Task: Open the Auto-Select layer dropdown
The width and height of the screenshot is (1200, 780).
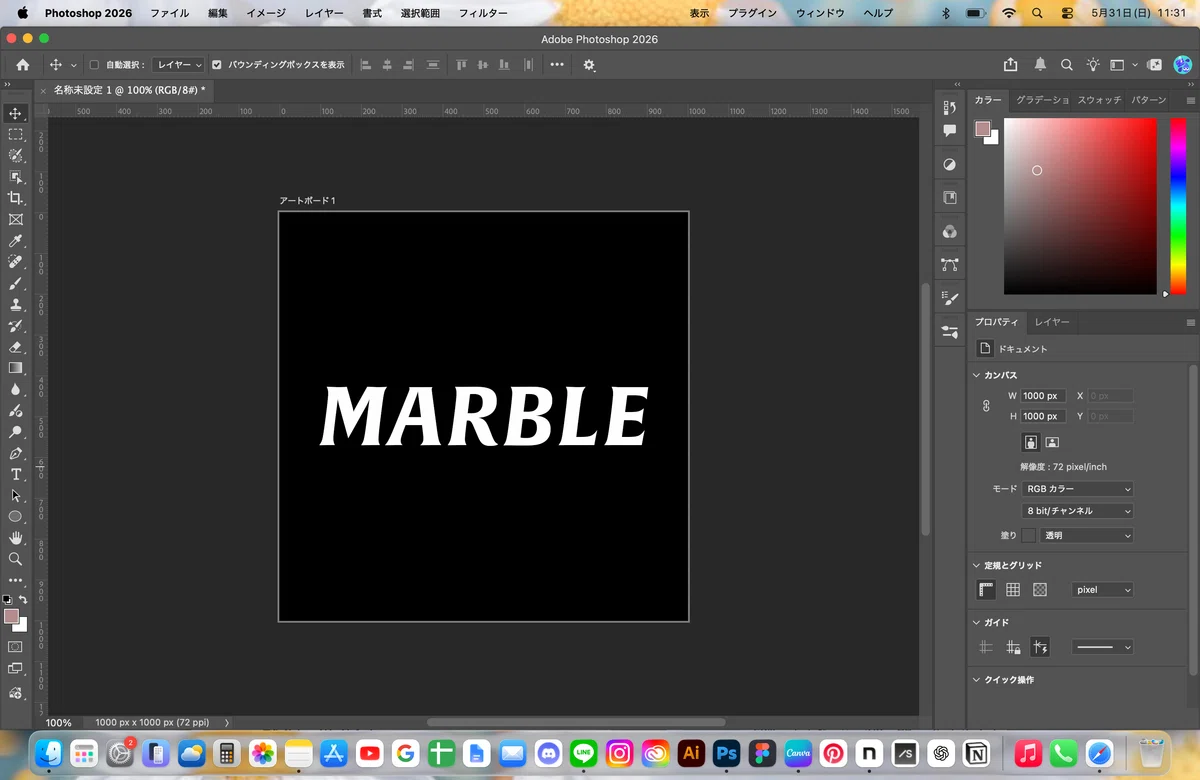Action: click(x=179, y=65)
